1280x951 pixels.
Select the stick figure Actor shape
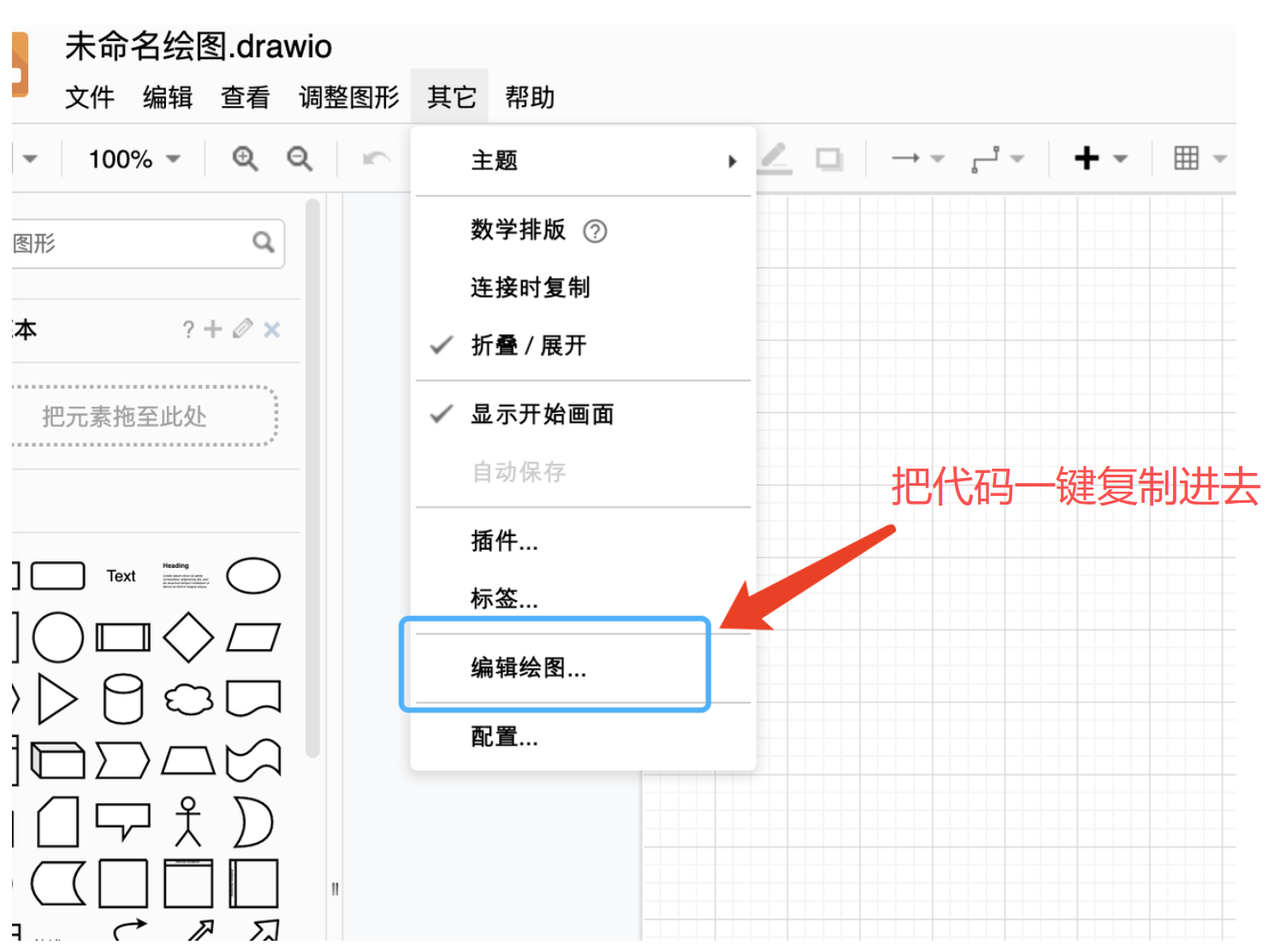coord(186,822)
